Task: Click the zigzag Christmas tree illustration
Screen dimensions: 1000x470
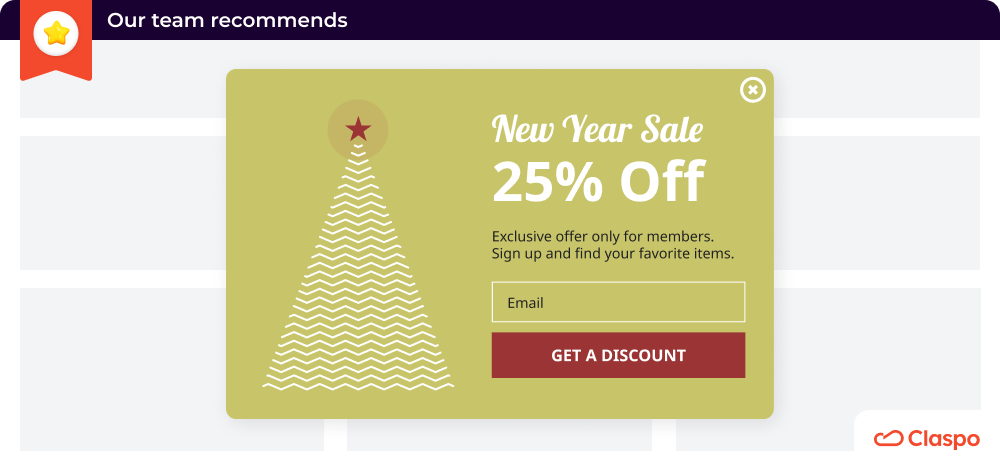Action: pyautogui.click(x=358, y=267)
